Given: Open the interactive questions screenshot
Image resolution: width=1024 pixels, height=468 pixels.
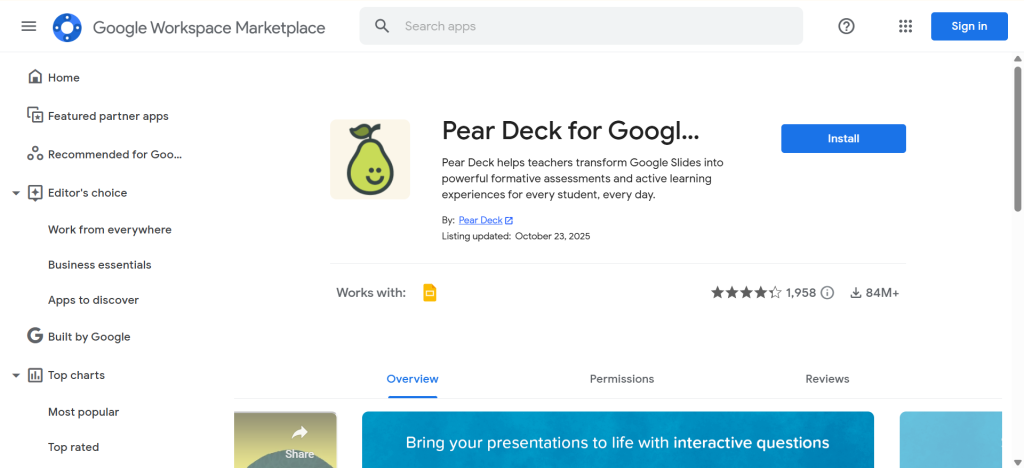Looking at the screenshot, I should click(618, 439).
